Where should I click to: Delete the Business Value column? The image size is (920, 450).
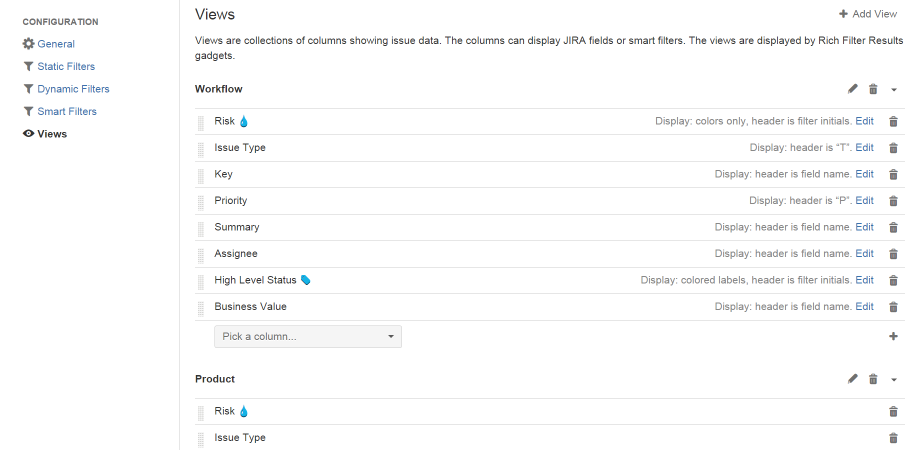(893, 307)
